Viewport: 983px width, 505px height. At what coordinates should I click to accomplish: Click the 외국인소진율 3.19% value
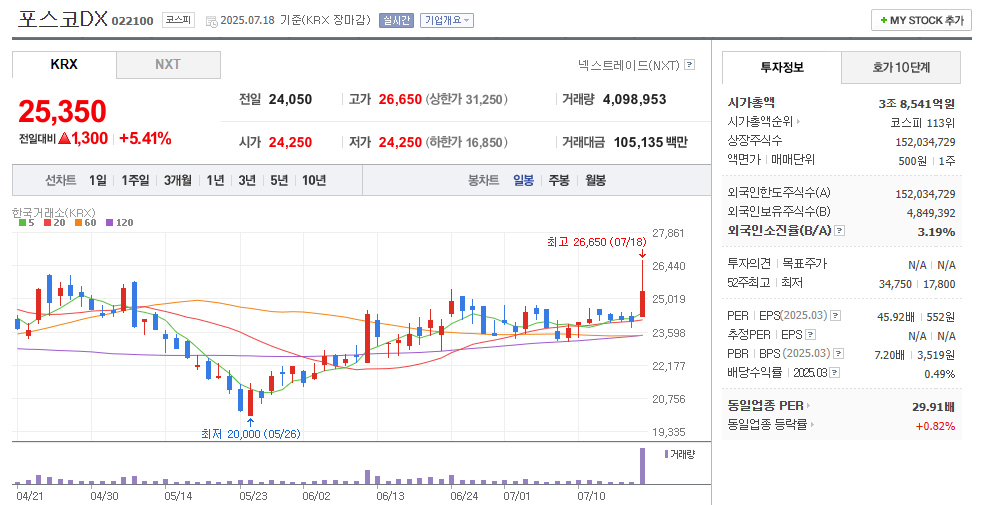937,232
